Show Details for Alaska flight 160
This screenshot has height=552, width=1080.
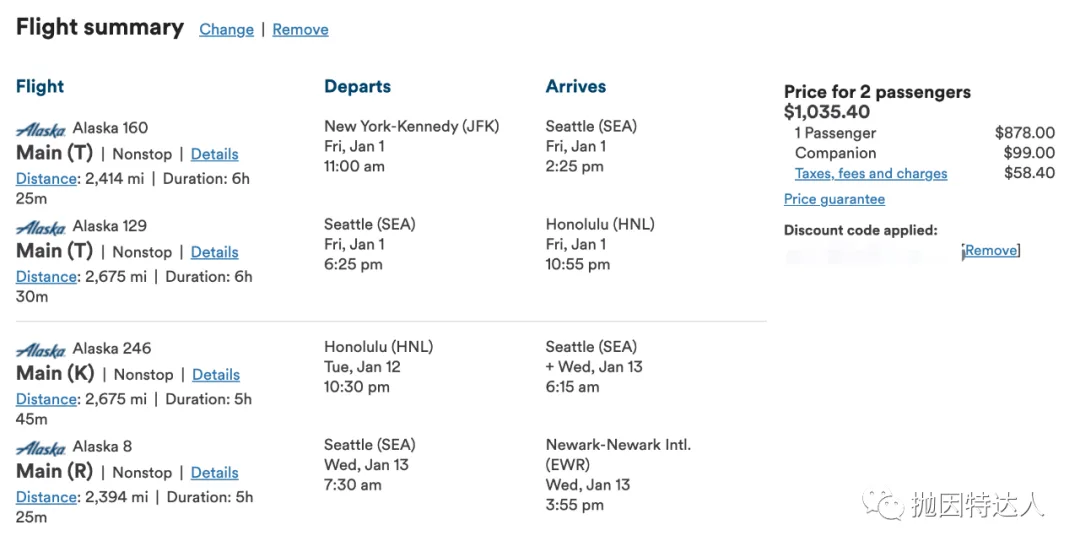pos(214,154)
